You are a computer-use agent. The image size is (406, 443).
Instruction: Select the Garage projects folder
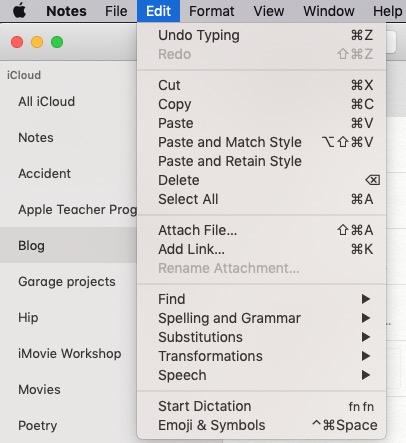68,282
